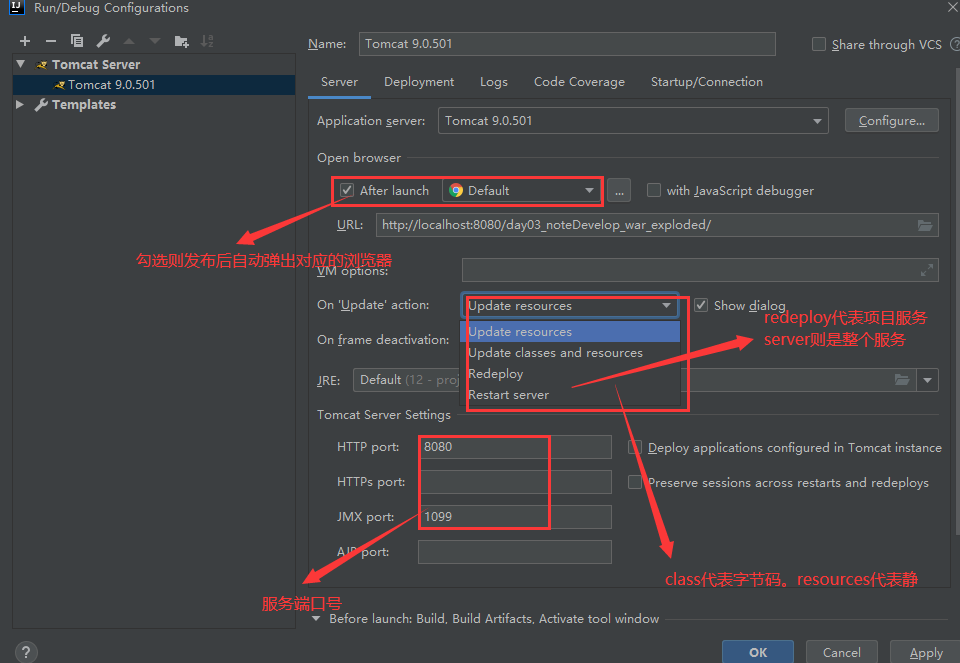Choose Redeploy option in list
Viewport: 960px width, 663px height.
[x=570, y=373]
